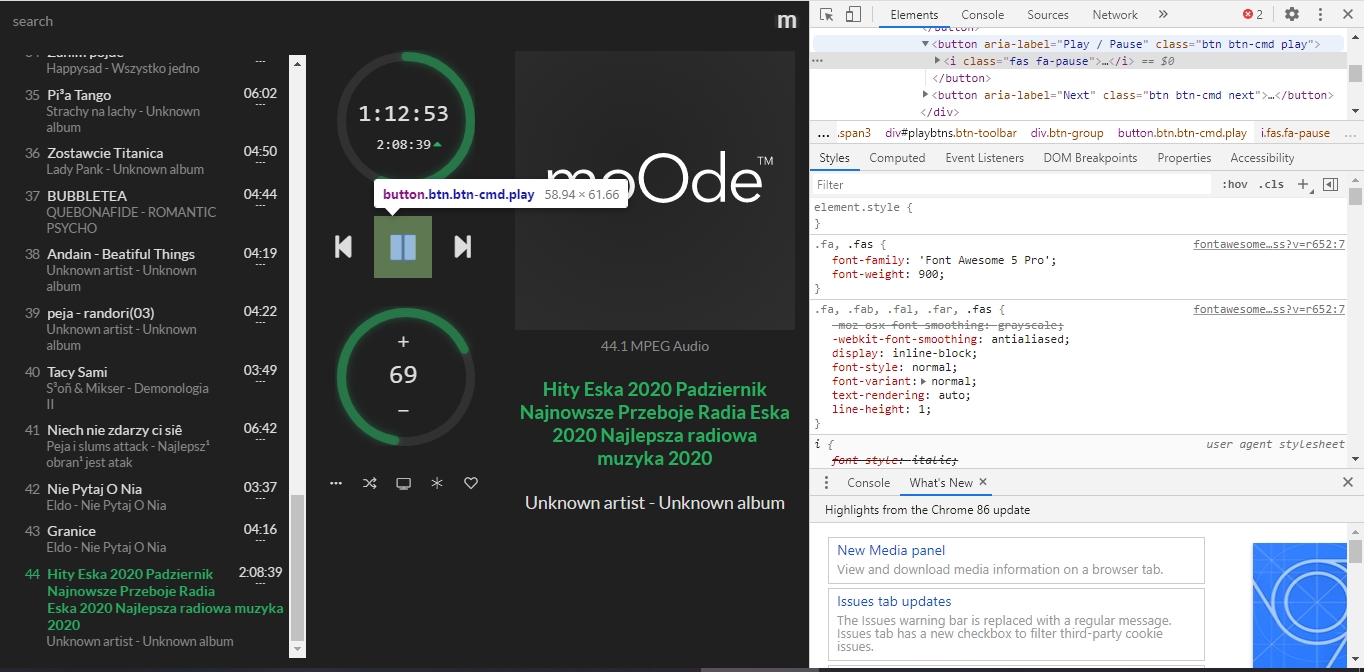Viewport: 1364px width, 672px height.
Task: Collapse the Play / Pause button DOM node
Action: 925,45
